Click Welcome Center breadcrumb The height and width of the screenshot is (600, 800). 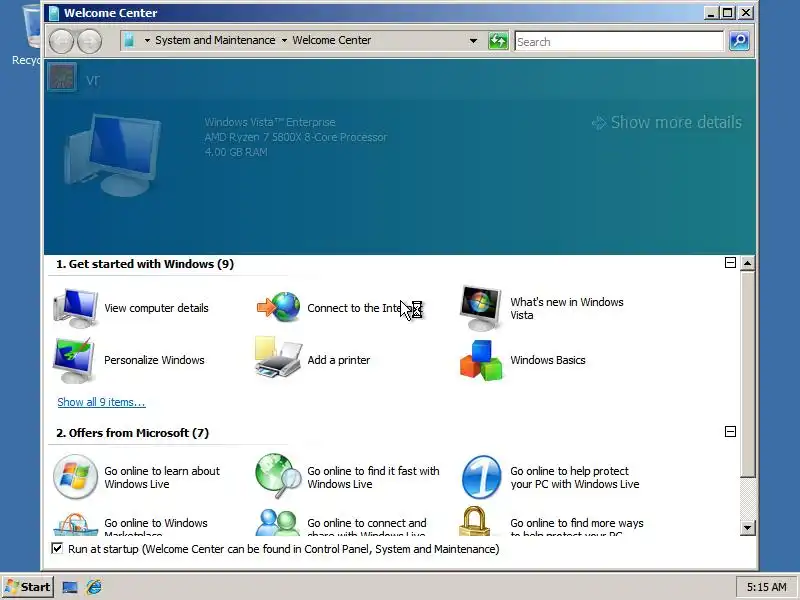[332, 40]
